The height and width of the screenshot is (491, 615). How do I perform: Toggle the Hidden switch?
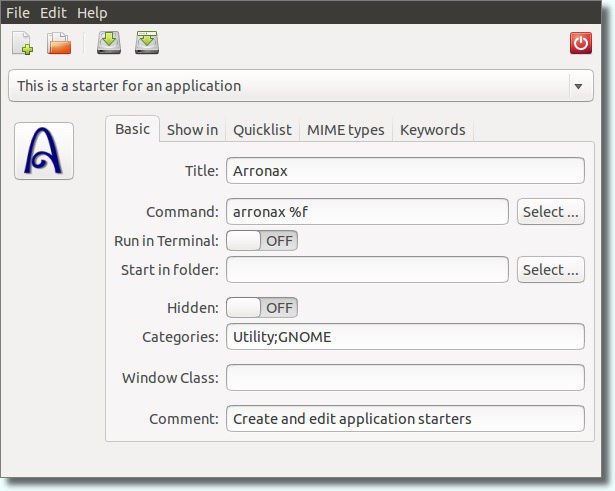click(262, 307)
